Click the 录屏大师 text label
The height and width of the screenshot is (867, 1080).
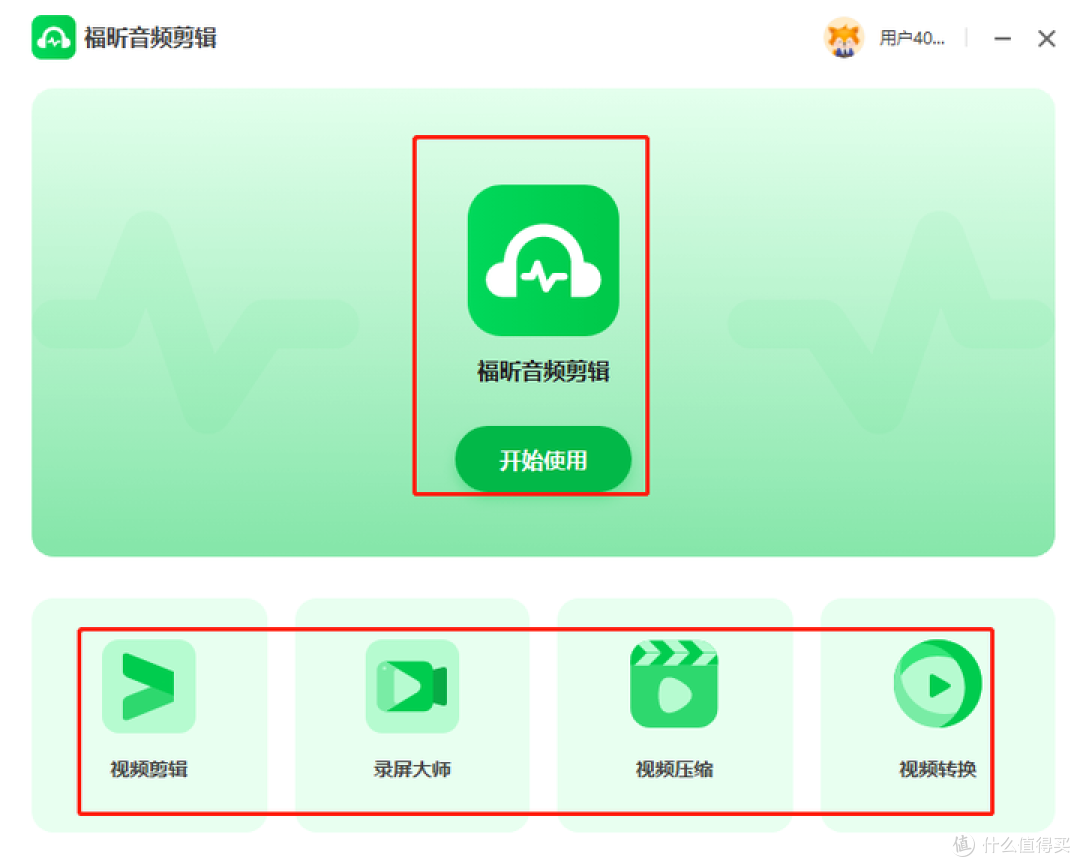pyautogui.click(x=412, y=769)
